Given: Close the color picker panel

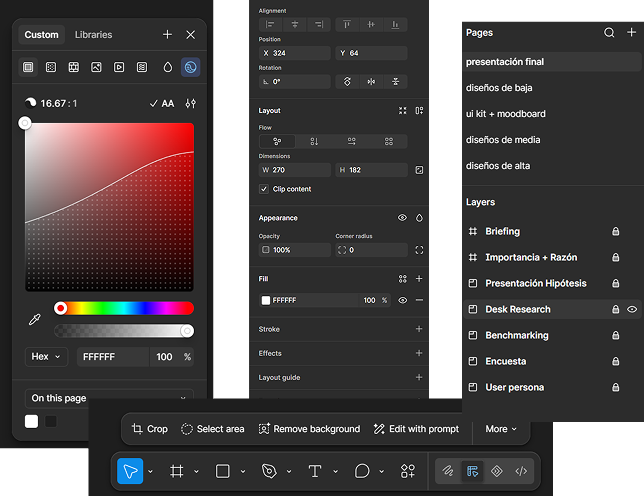Looking at the screenshot, I should pos(191,34).
